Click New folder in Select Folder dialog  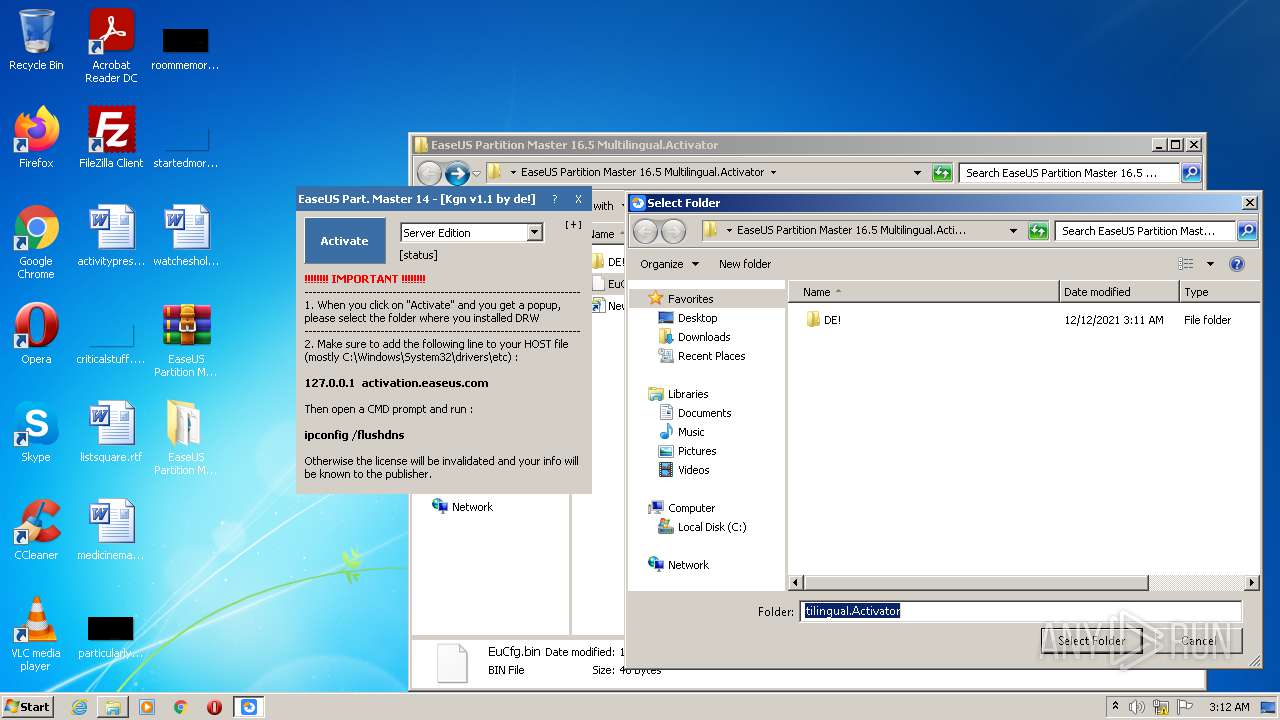pos(745,264)
